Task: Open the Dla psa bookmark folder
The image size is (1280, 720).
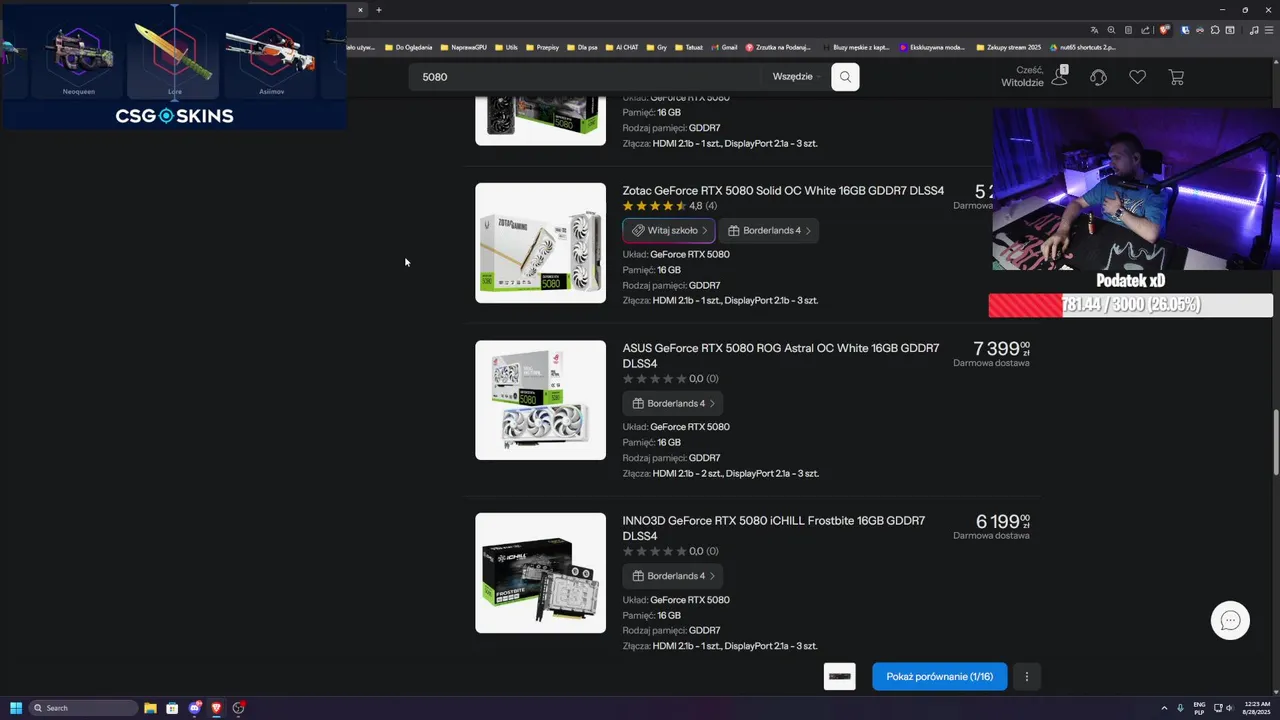Action: tap(582, 47)
